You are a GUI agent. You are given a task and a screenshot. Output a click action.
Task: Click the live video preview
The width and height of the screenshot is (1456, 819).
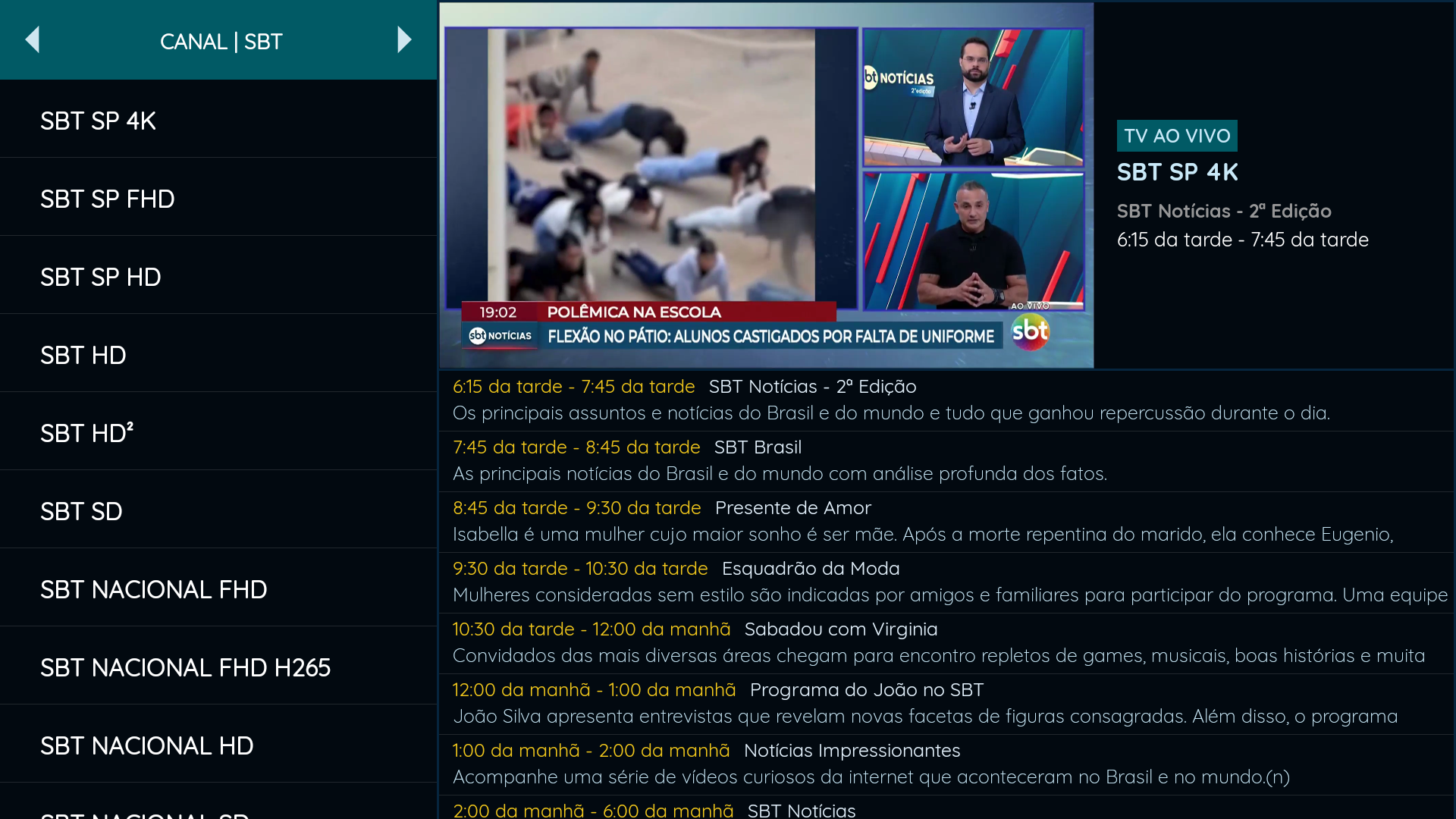[x=766, y=186]
